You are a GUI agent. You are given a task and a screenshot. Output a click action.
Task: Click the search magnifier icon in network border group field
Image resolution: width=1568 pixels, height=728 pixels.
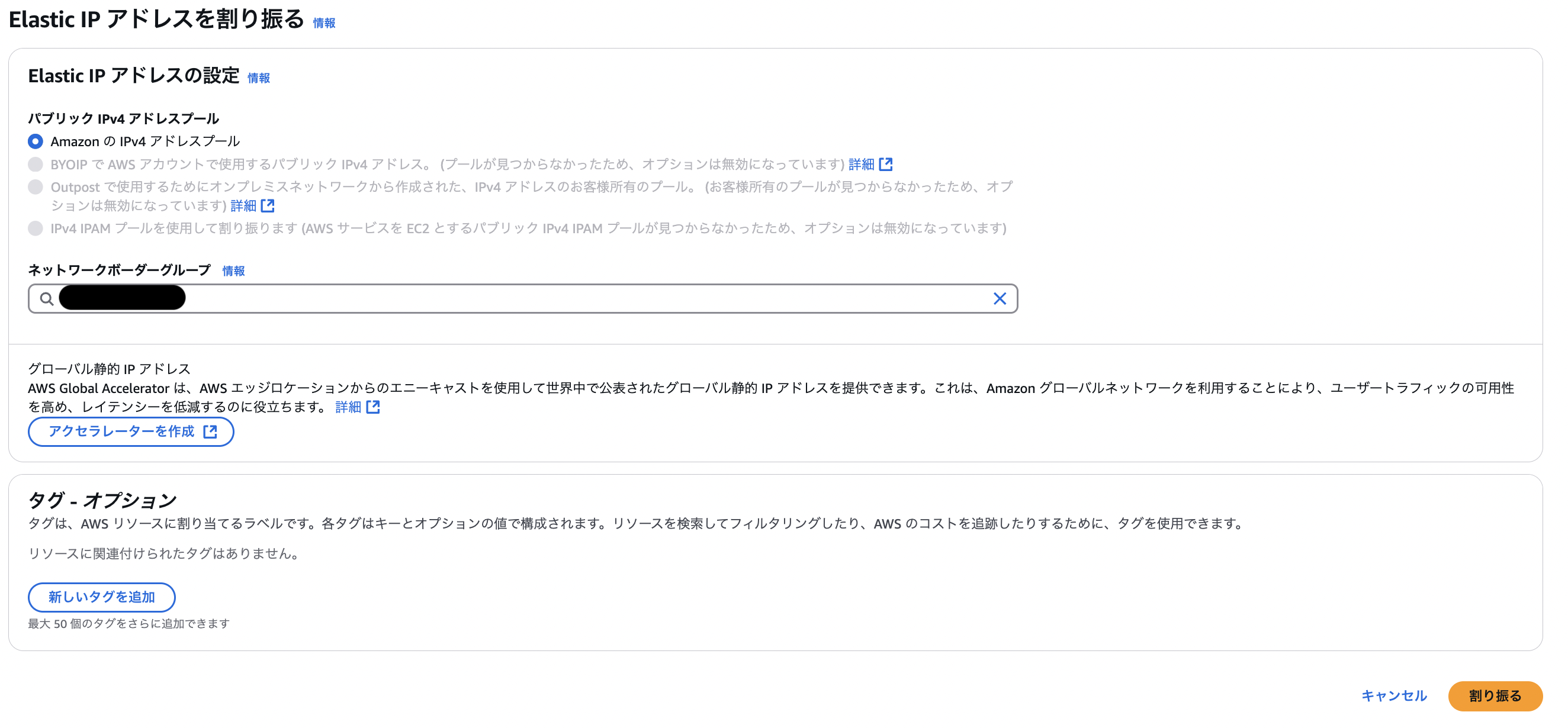[x=47, y=299]
